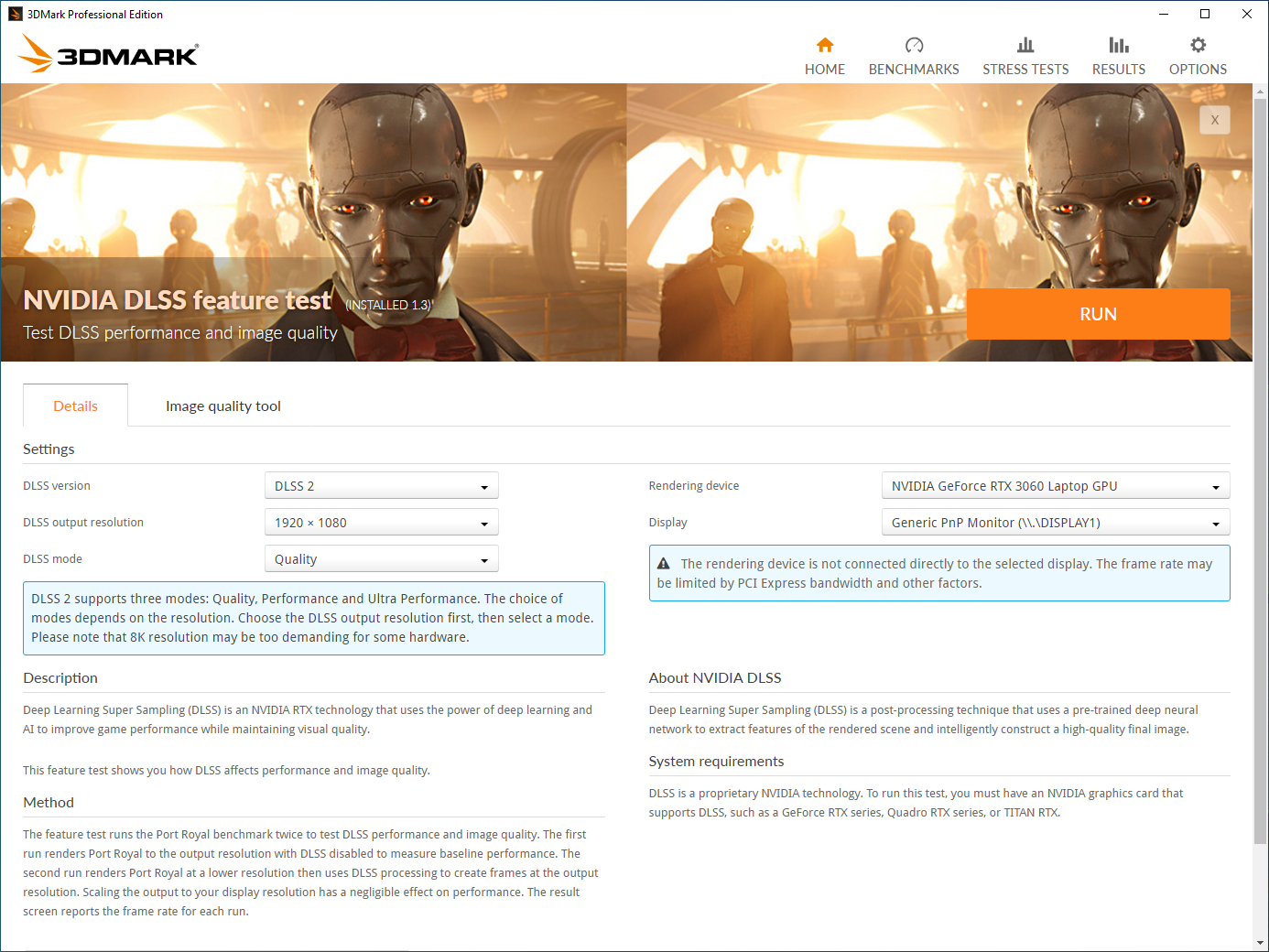1269x952 pixels.
Task: Open the DLSS mode dropdown
Action: [x=381, y=559]
